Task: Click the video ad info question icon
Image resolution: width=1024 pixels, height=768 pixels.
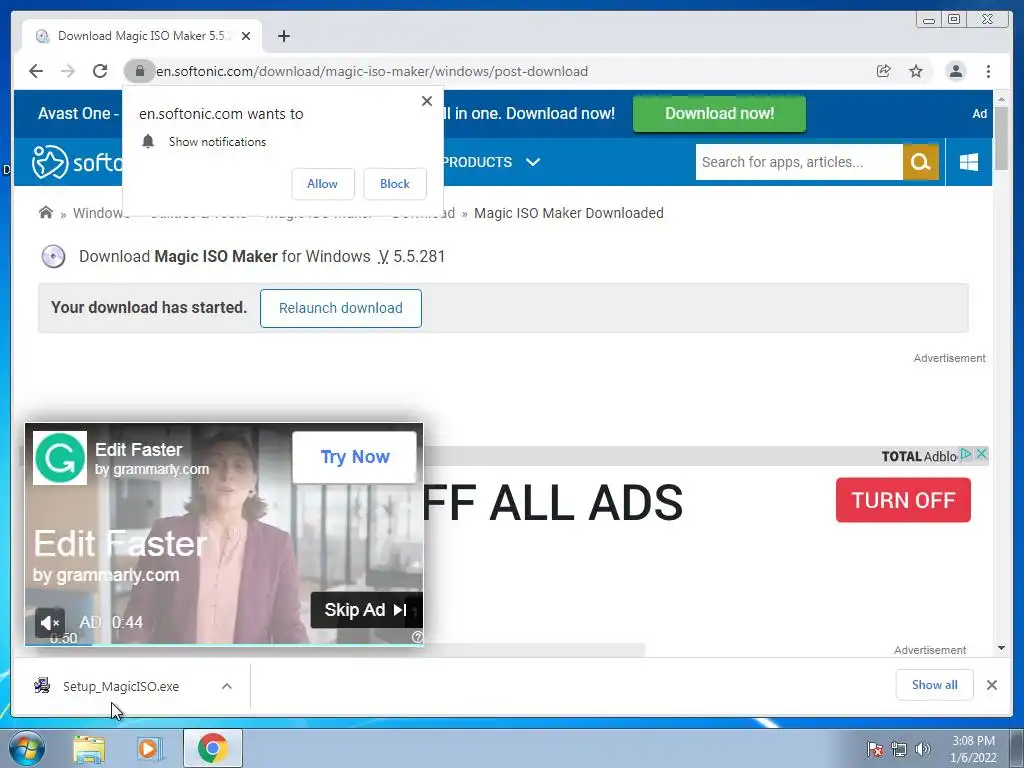Action: 417,637
